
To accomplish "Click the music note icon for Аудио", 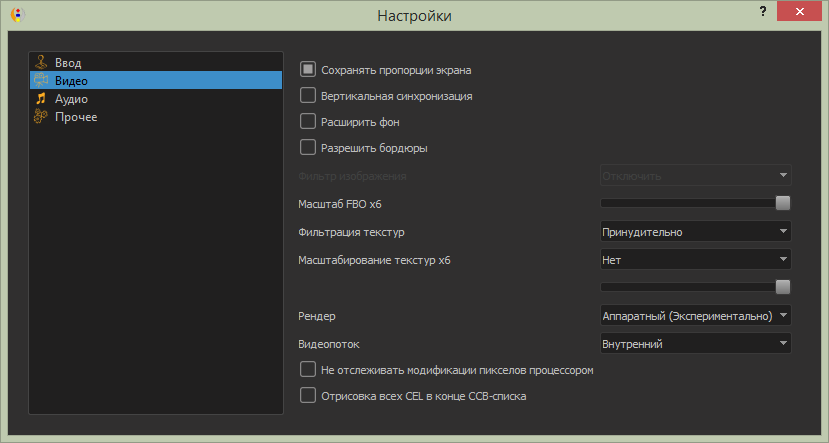I will (41, 99).
